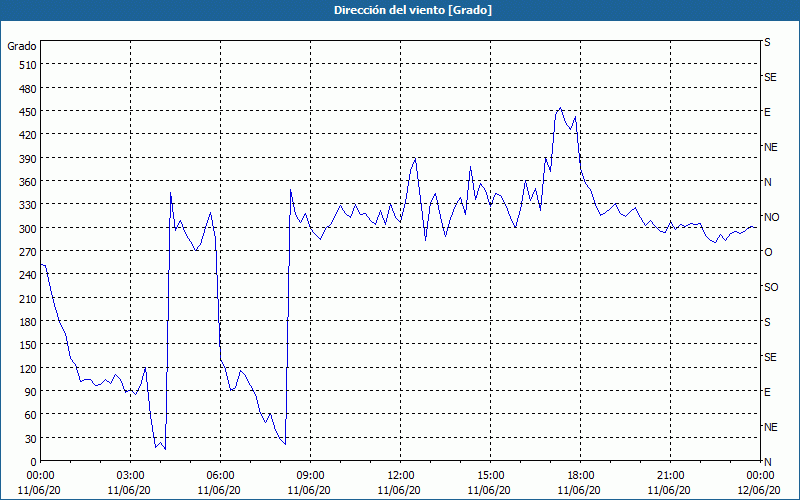800x500 pixels.
Task: Click the 510 value on the degree axis
Action: tap(28, 65)
